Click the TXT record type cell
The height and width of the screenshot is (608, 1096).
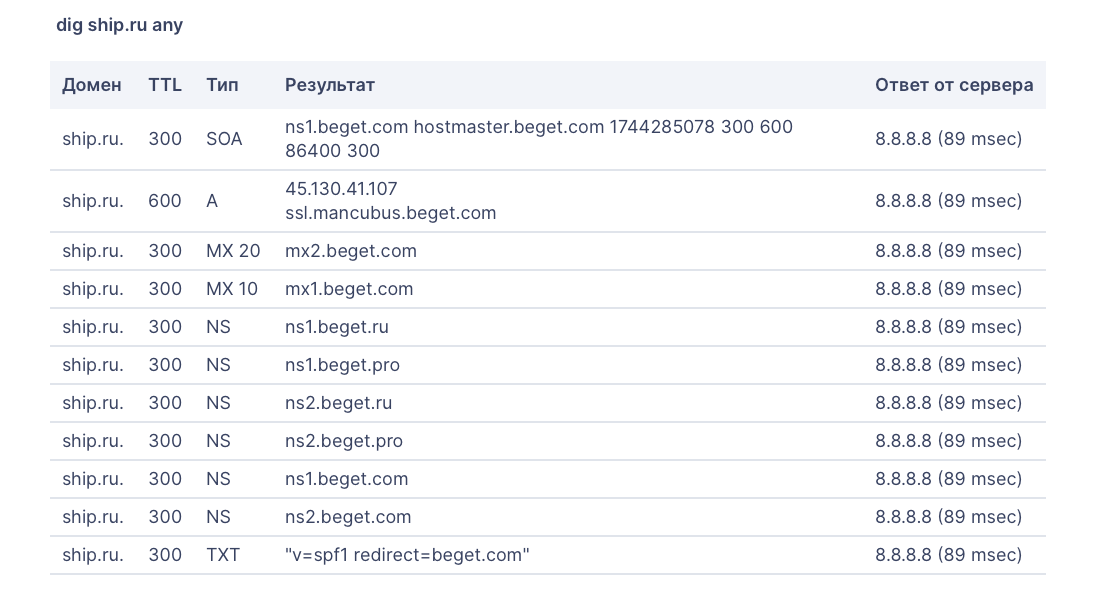[x=223, y=555]
